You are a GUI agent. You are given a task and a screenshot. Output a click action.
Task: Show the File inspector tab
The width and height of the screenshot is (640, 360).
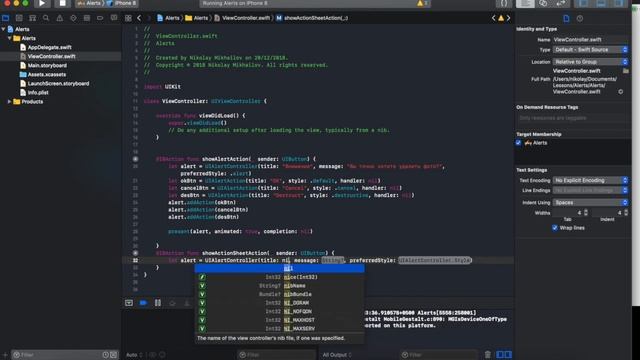click(x=566, y=18)
